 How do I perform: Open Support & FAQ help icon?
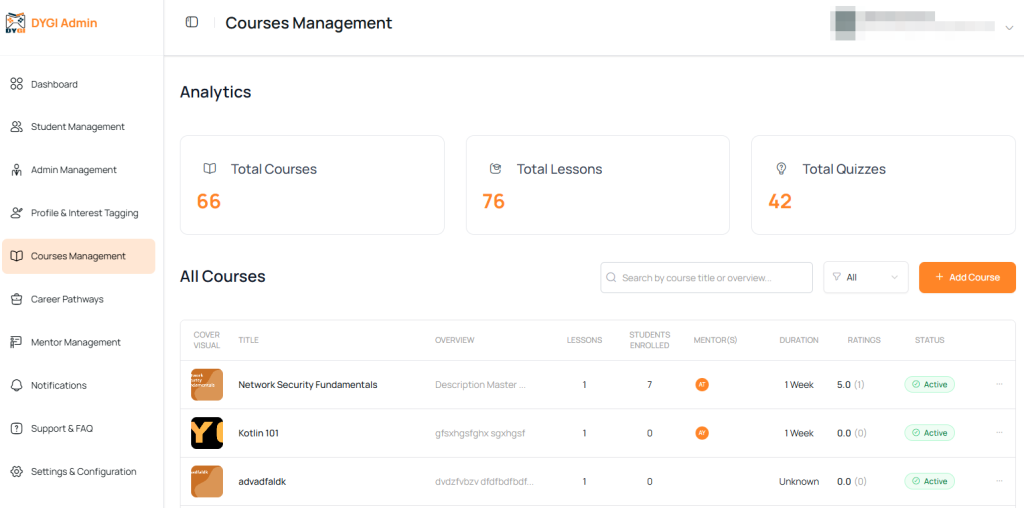pyautogui.click(x=16, y=428)
